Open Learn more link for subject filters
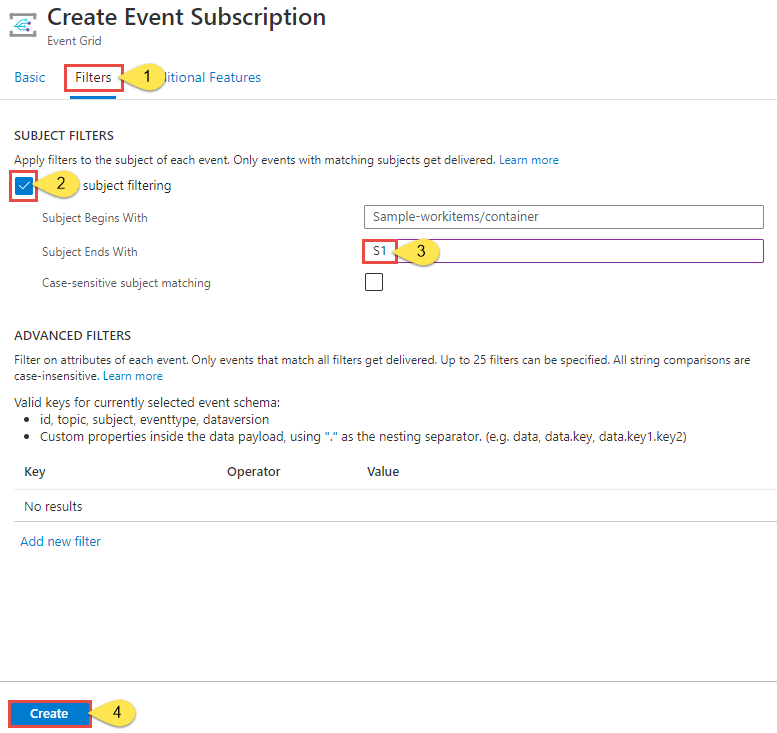777x733 pixels. coord(529,160)
